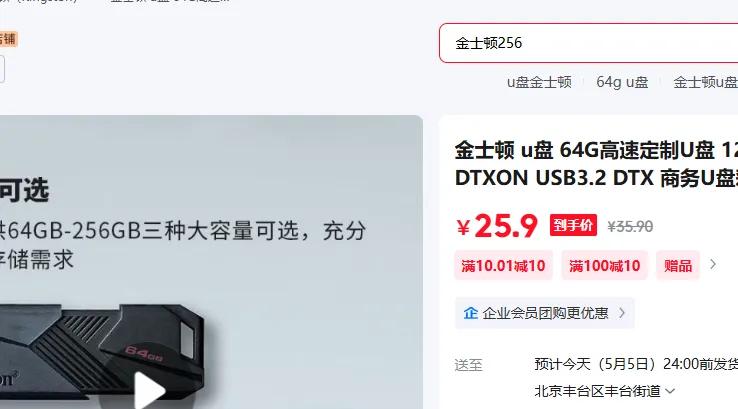Click the 满10.01减10 coupon tag
This screenshot has width=738, height=409.
click(503, 266)
